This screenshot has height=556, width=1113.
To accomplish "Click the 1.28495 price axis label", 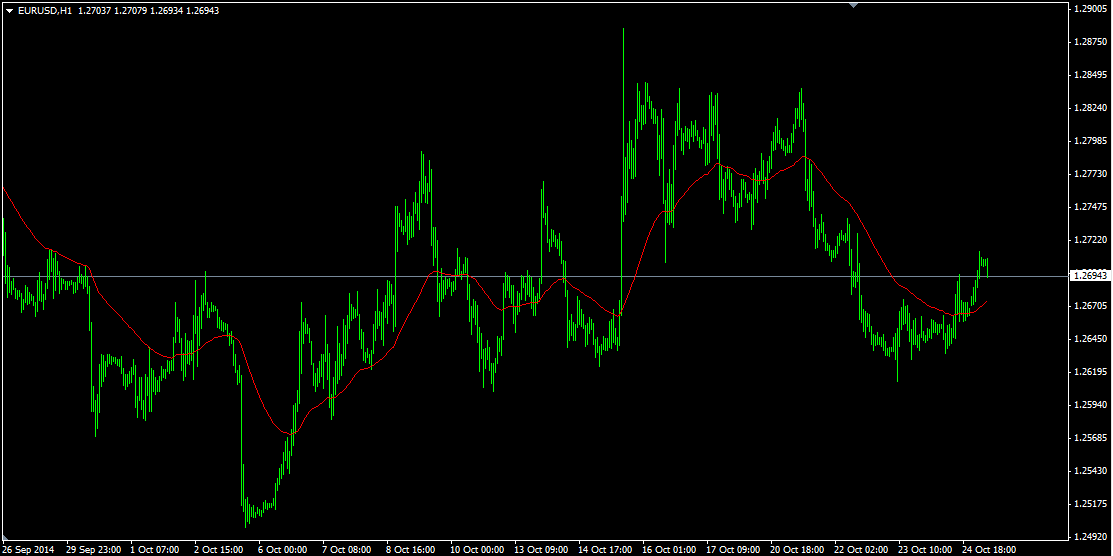I will coord(1089,75).
